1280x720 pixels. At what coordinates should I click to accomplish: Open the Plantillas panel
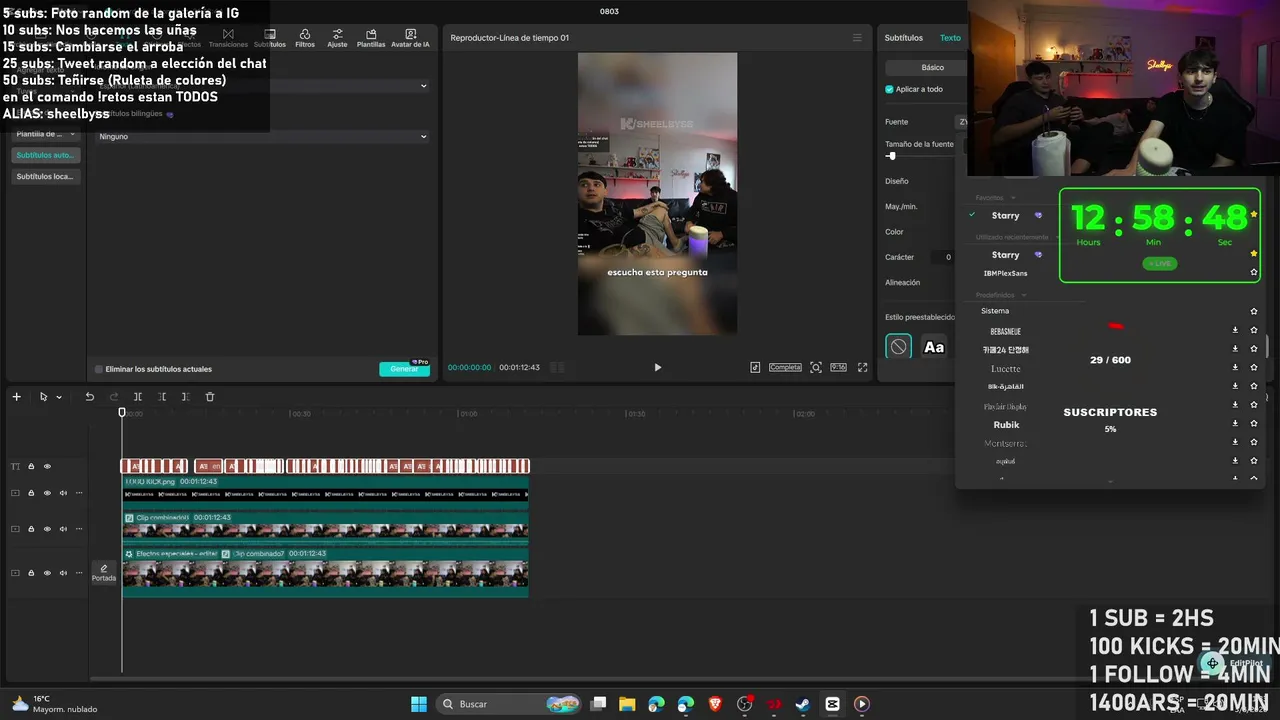click(x=371, y=38)
